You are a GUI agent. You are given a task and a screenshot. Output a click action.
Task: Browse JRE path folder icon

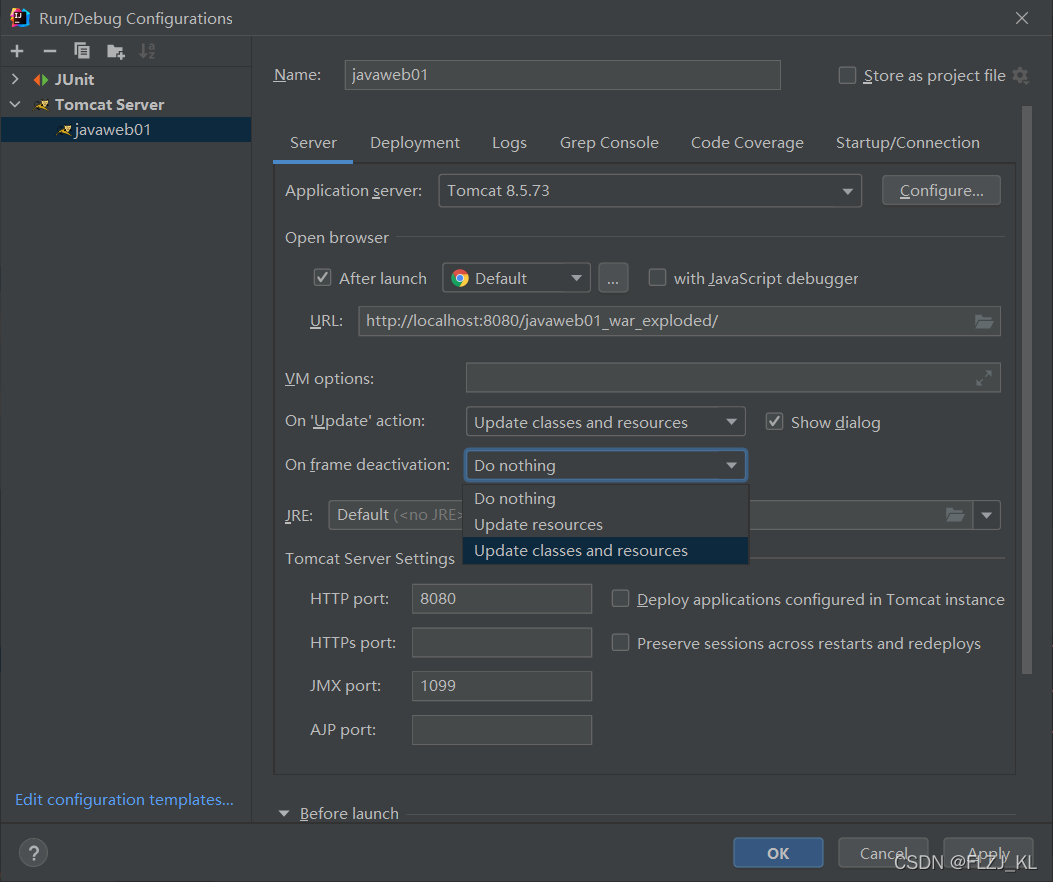pyautogui.click(x=955, y=515)
